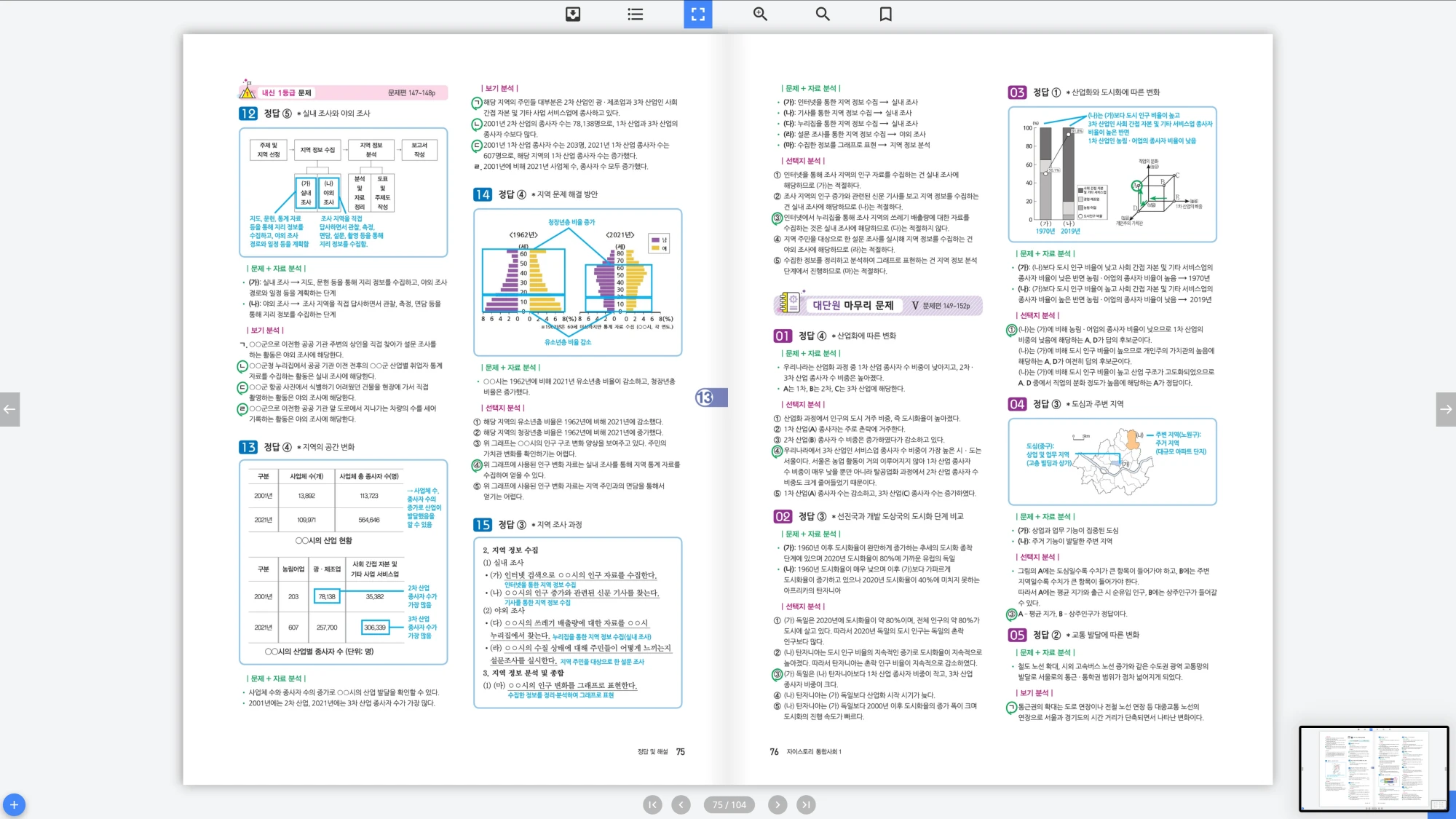Open the search magnifier icon

point(823,14)
